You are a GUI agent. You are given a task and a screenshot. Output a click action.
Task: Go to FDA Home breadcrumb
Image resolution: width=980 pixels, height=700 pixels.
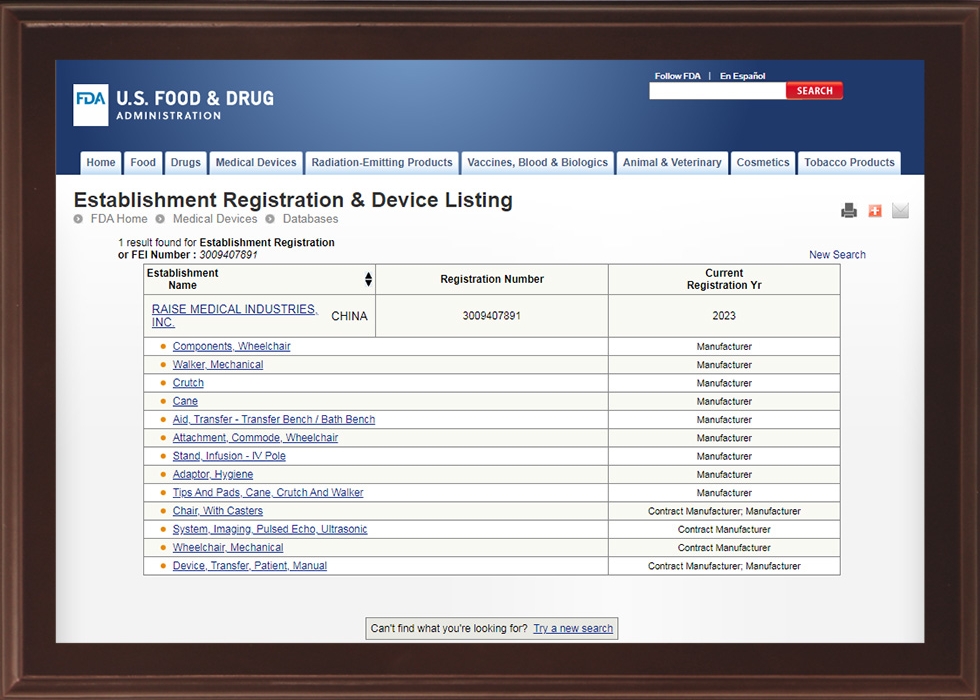(119, 219)
